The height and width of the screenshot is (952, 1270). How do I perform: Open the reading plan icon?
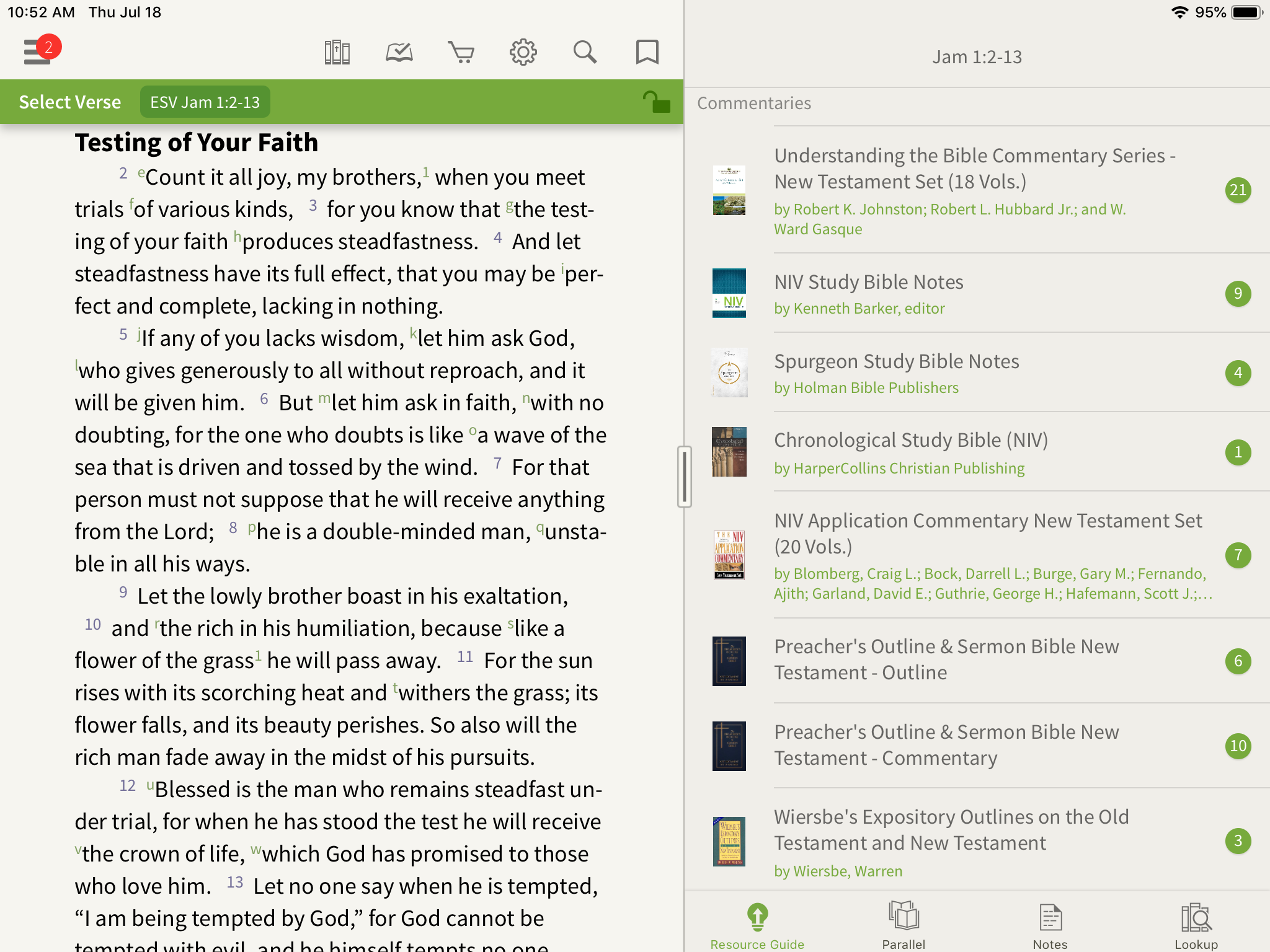399,53
